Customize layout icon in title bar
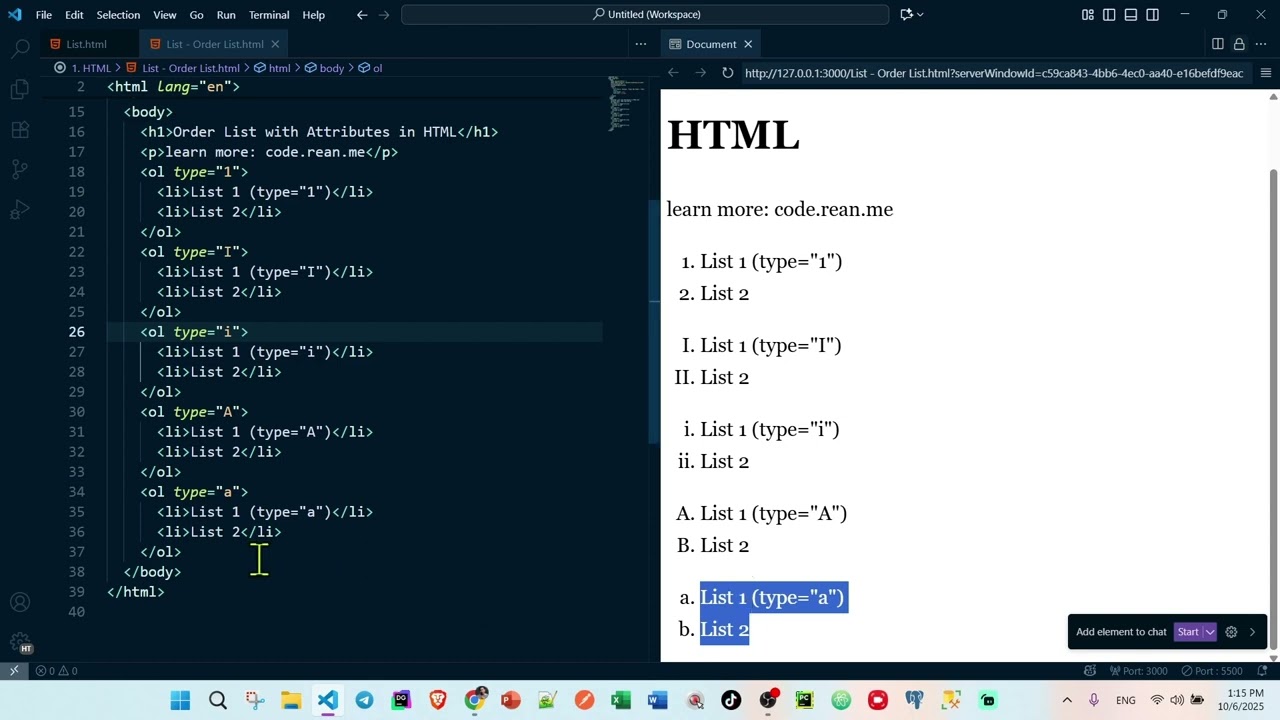The height and width of the screenshot is (720, 1280). [1087, 14]
